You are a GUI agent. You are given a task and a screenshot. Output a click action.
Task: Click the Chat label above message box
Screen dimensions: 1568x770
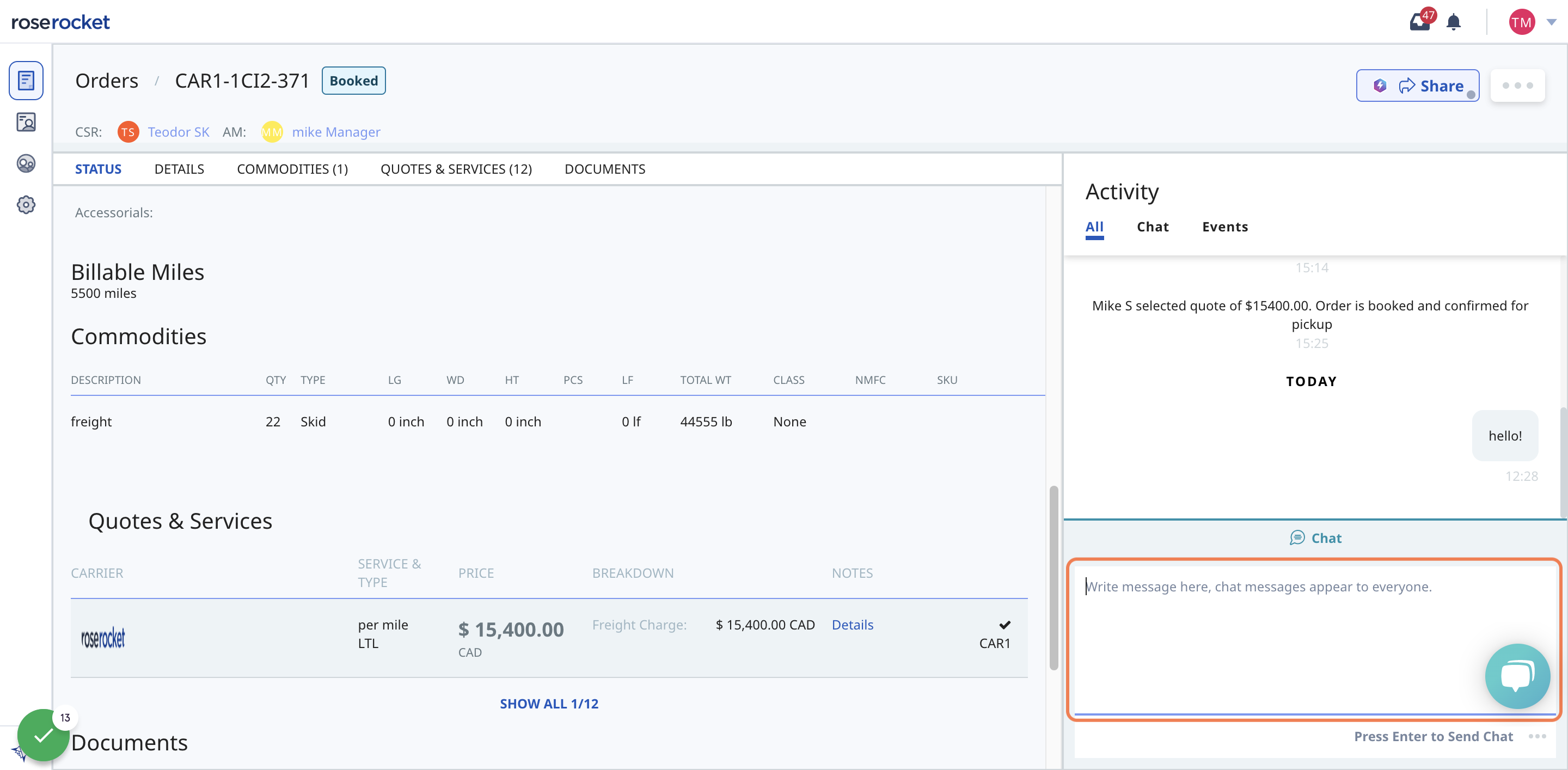1326,538
